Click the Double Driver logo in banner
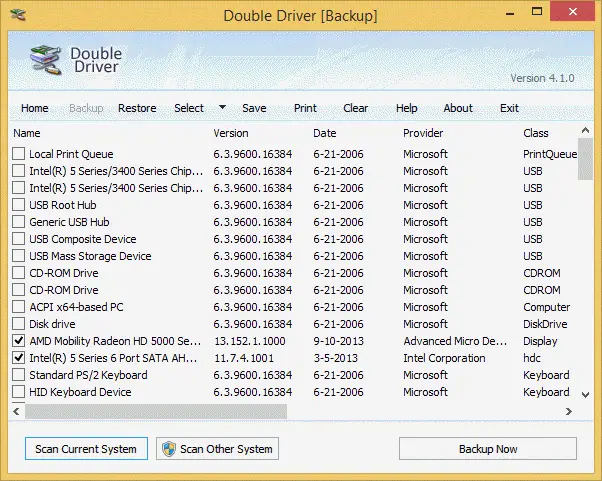 tap(46, 60)
